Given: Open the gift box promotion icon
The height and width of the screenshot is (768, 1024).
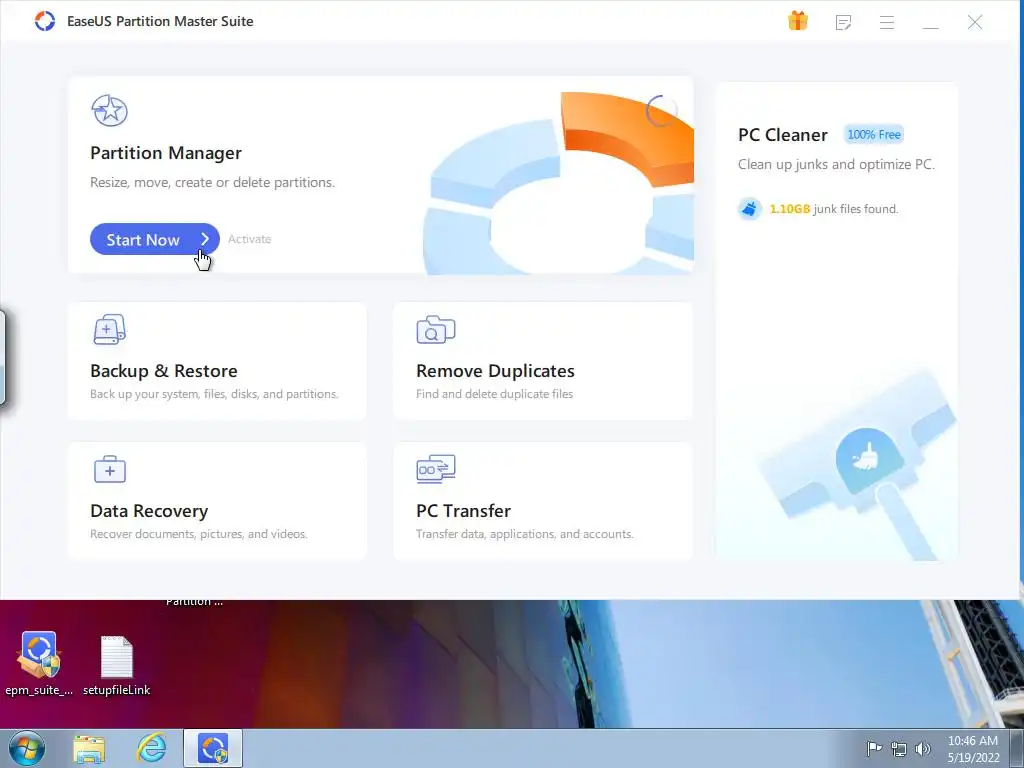Looking at the screenshot, I should click(797, 21).
